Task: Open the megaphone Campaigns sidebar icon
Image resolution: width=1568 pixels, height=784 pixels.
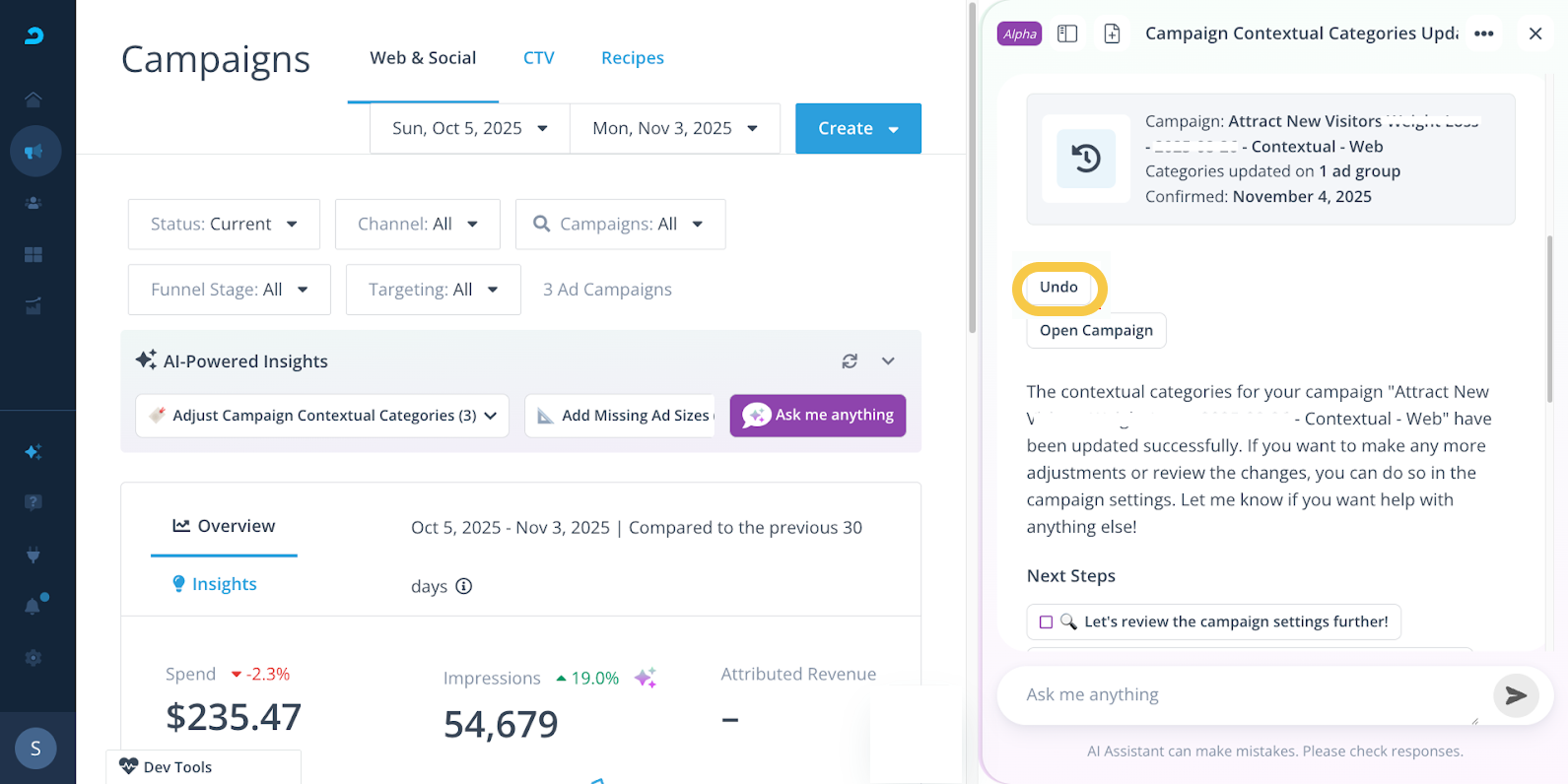Action: (34, 152)
